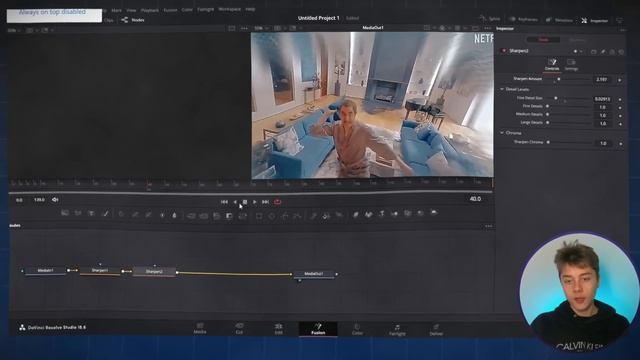The height and width of the screenshot is (360, 640).
Task: Toggle keyframe diamond for Large Details
Action: (x=620, y=124)
